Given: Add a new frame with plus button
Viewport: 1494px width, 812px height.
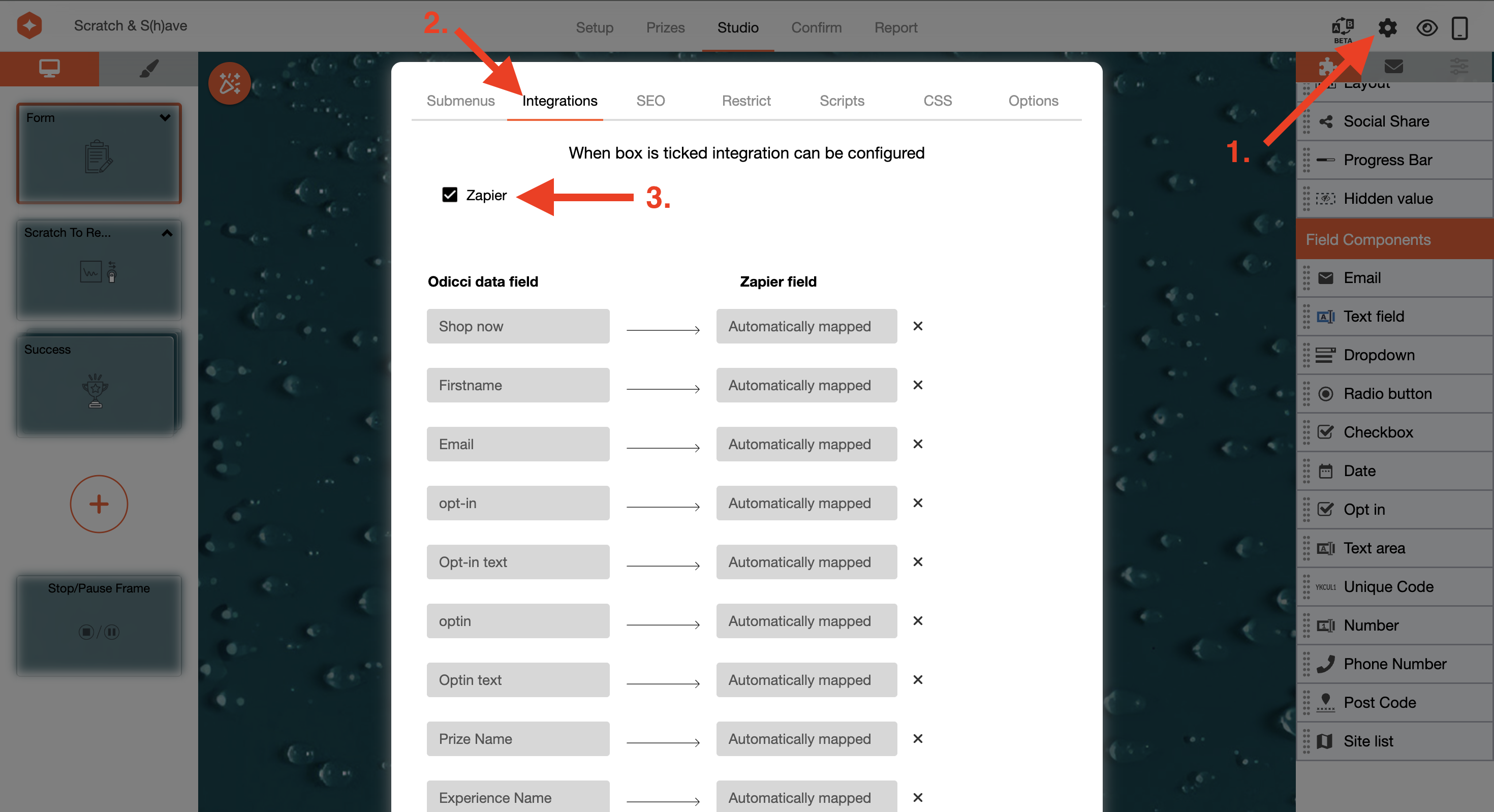Looking at the screenshot, I should pos(99,504).
